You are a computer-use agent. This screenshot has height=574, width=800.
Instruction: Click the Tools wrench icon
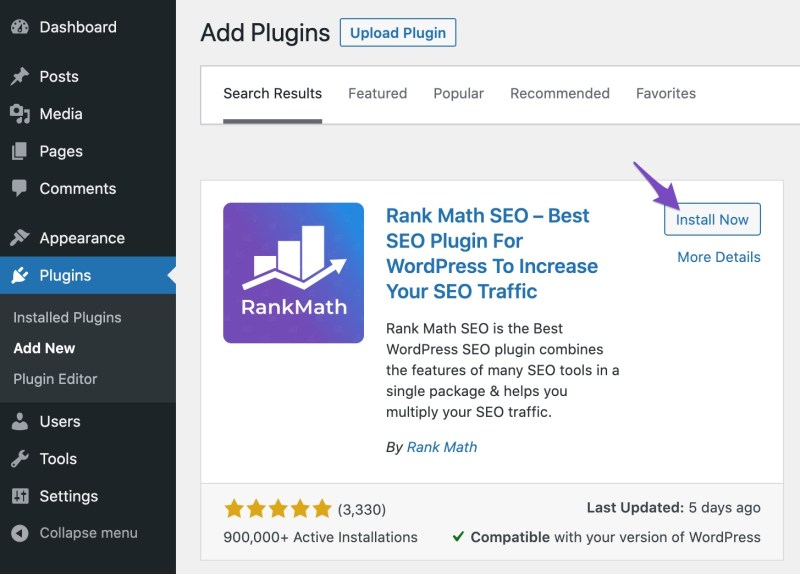click(19, 459)
